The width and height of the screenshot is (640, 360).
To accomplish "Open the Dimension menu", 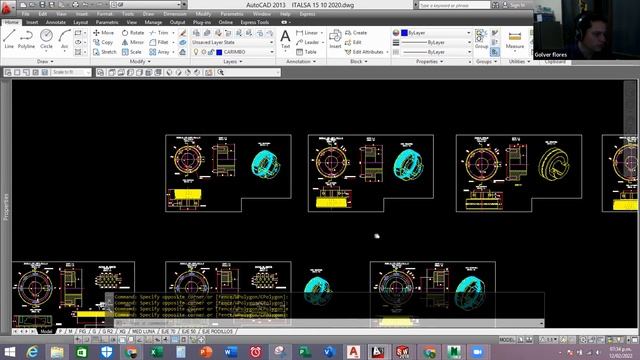I will 175,14.
